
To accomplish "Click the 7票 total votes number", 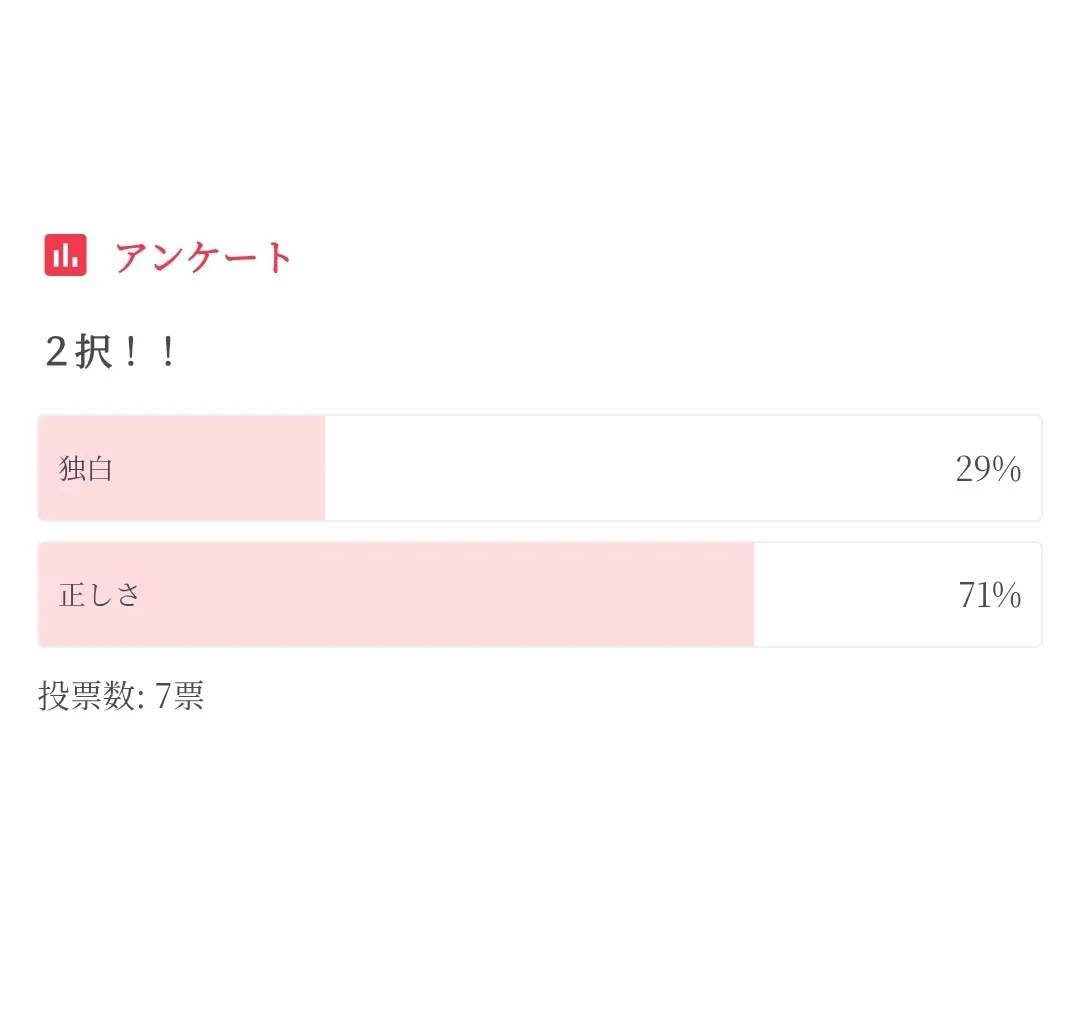I will point(180,696).
